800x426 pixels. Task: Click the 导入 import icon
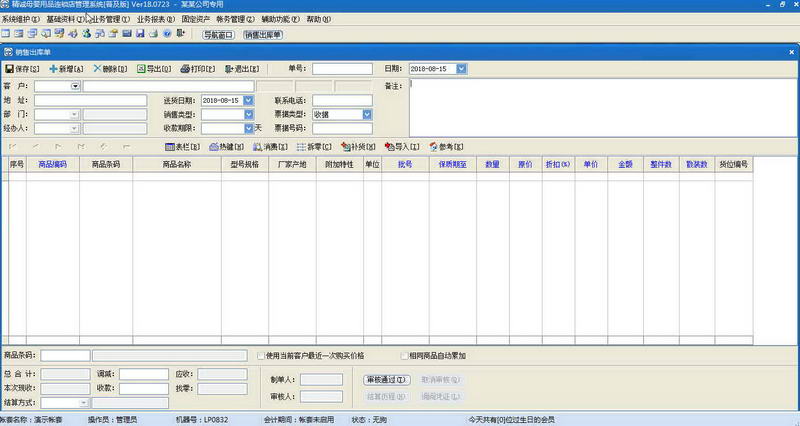[390, 147]
